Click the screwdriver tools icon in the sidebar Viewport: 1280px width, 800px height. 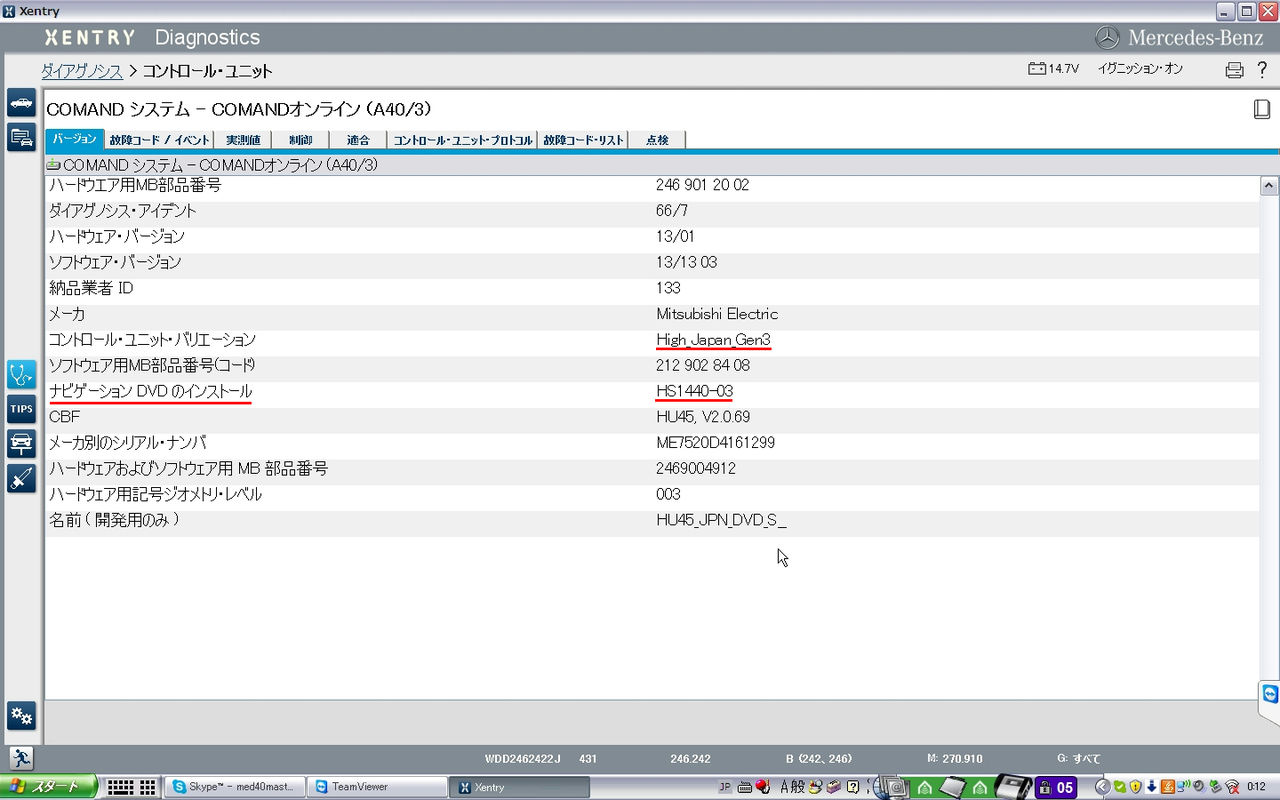(21, 479)
